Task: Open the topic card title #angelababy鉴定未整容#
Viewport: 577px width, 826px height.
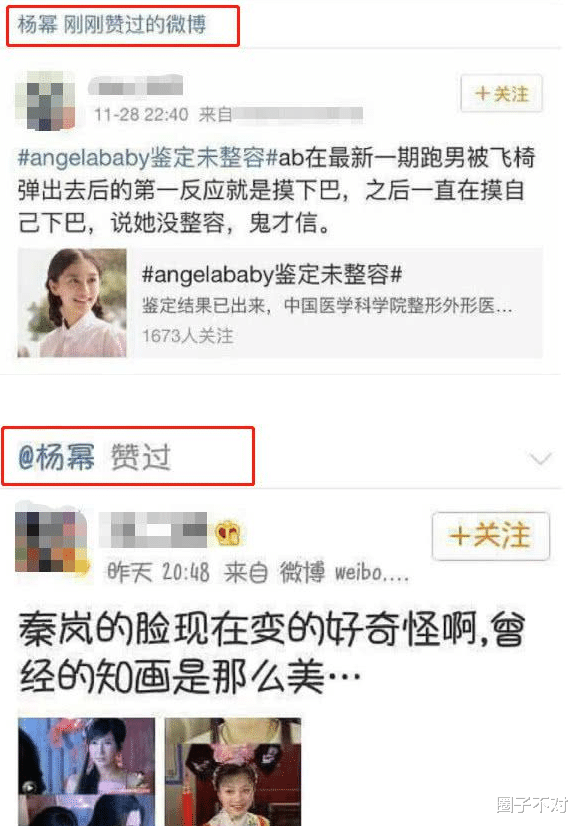Action: coord(272,274)
